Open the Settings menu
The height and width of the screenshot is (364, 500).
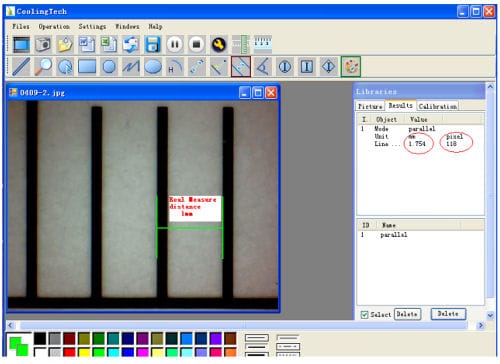click(92, 26)
